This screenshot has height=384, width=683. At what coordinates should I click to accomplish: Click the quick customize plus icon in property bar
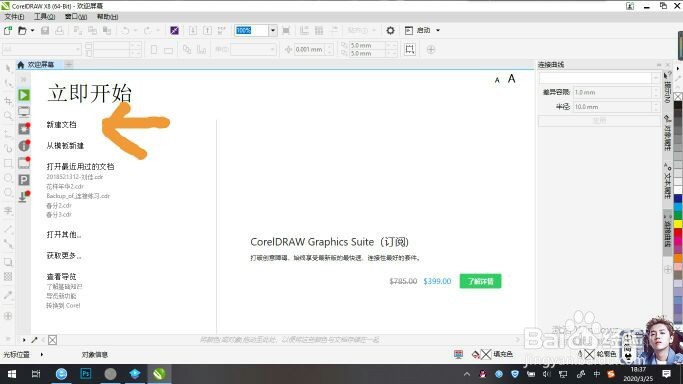pyautogui.click(x=431, y=50)
